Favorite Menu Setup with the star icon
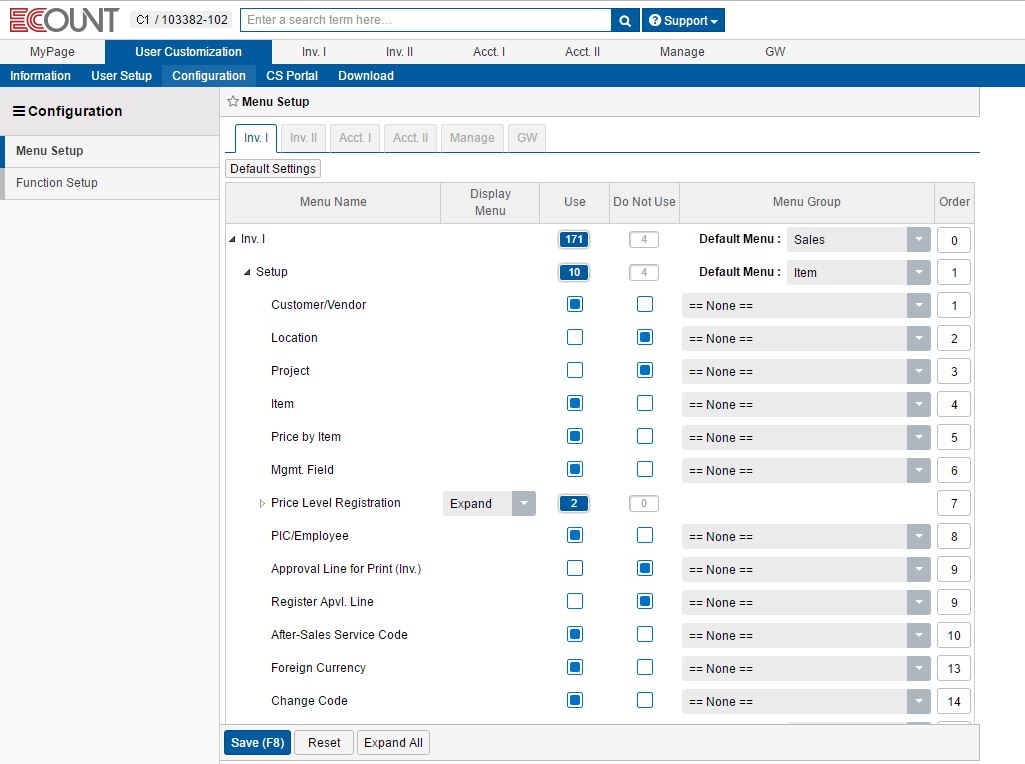Viewport: 1025px width, 764px height. coord(233,101)
